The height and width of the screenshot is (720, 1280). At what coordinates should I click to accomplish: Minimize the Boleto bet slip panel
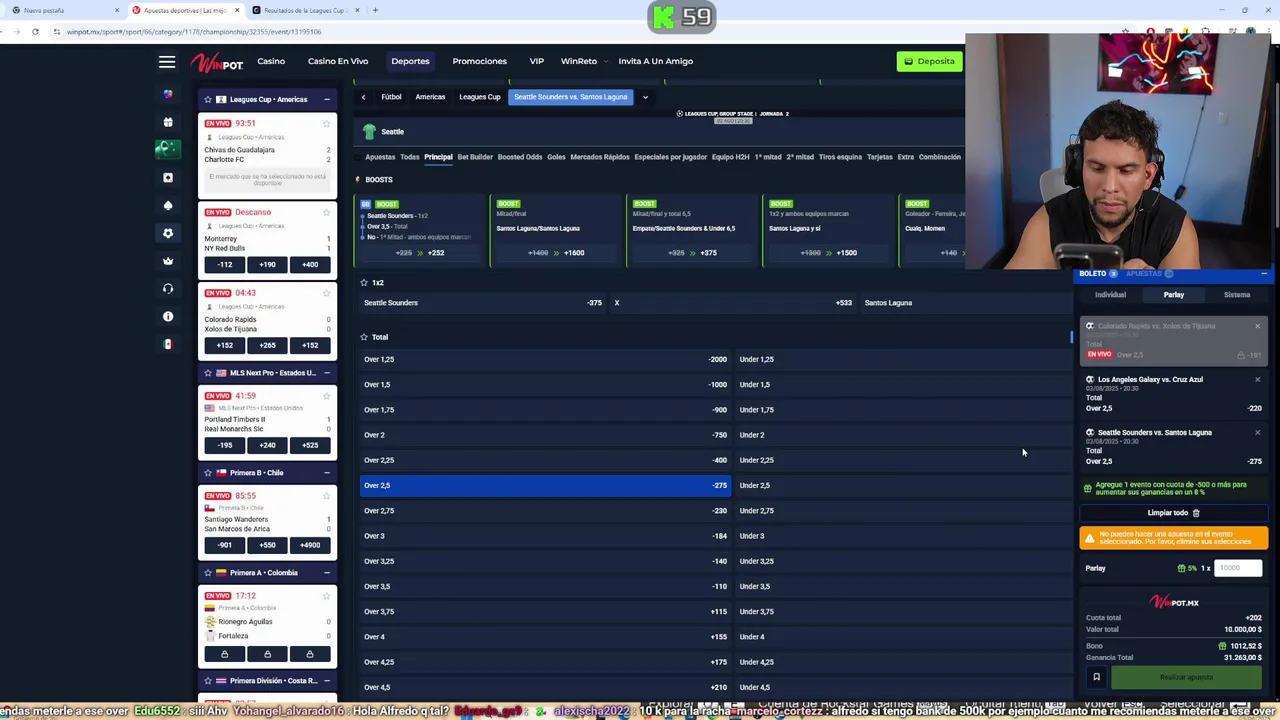1263,274
